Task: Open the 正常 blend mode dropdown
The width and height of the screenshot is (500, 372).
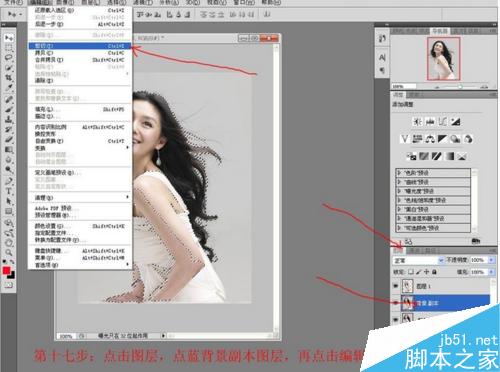Action: pos(418,260)
